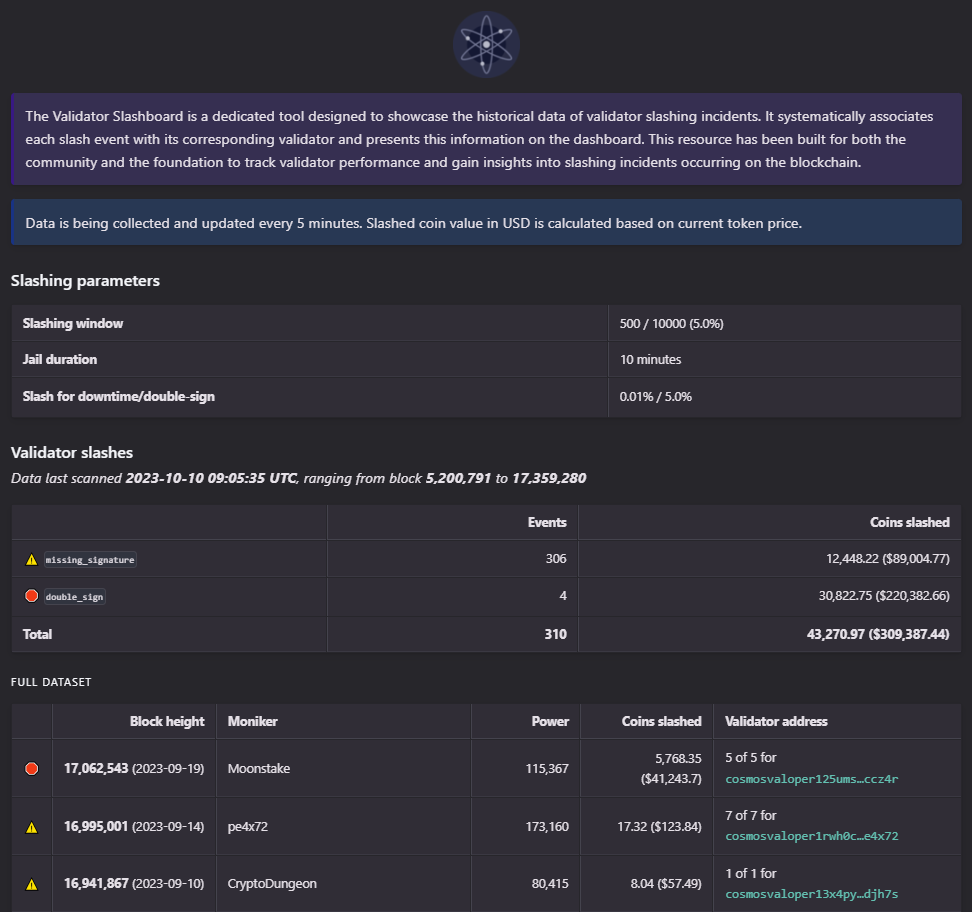
Task: Select the warning icon on the pe4x72 row
Action: (29, 826)
